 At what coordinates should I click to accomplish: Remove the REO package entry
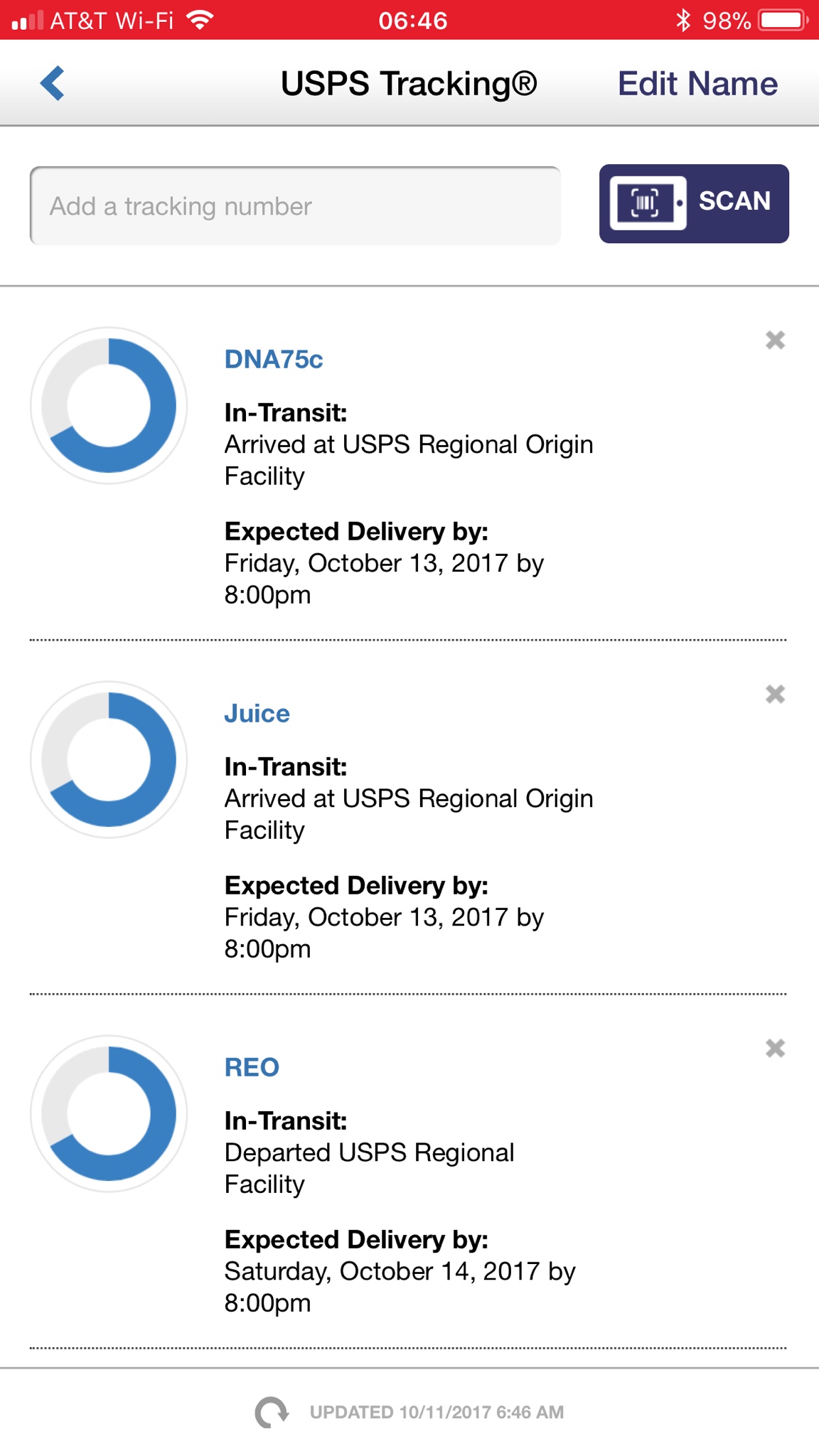pyautogui.click(x=775, y=1048)
